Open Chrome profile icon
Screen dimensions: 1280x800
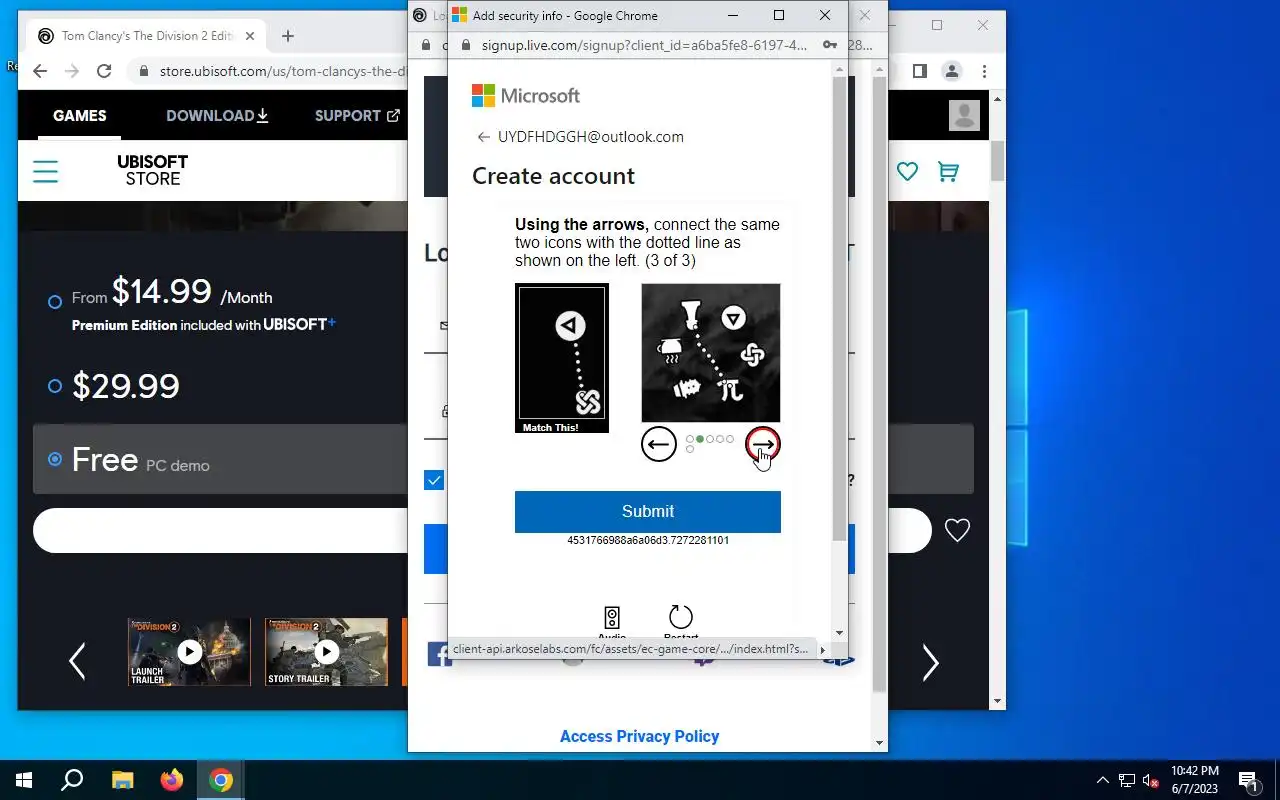click(x=952, y=71)
